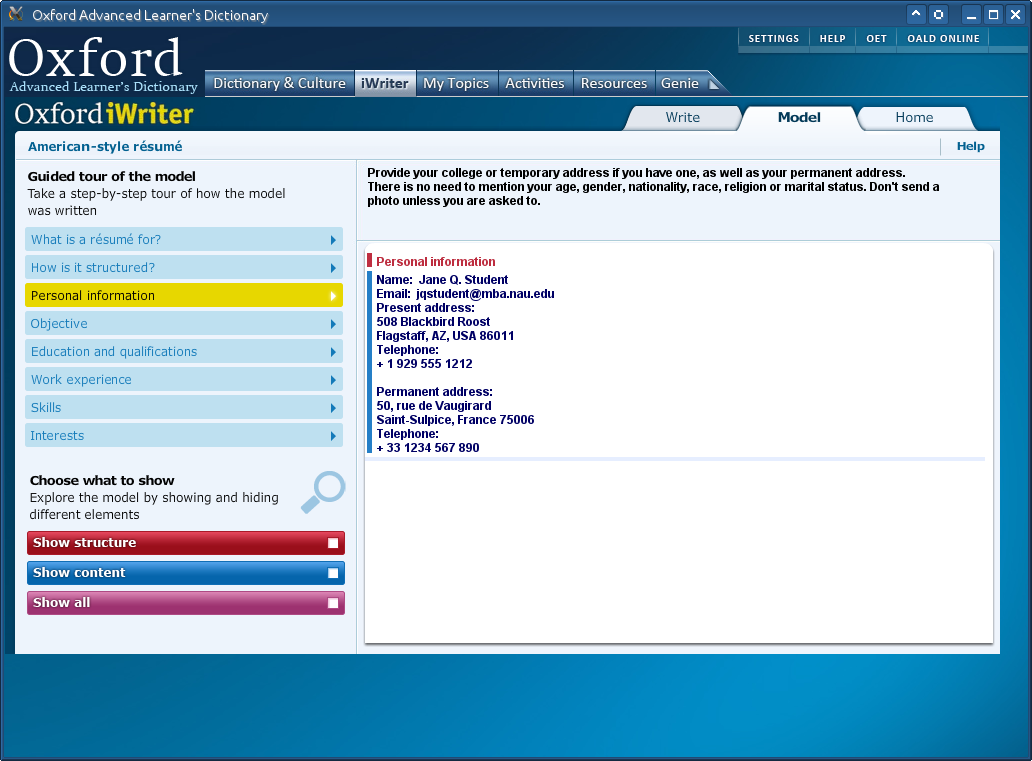Switch to the Write tab
Image resolution: width=1032 pixels, height=761 pixels.
(x=683, y=118)
